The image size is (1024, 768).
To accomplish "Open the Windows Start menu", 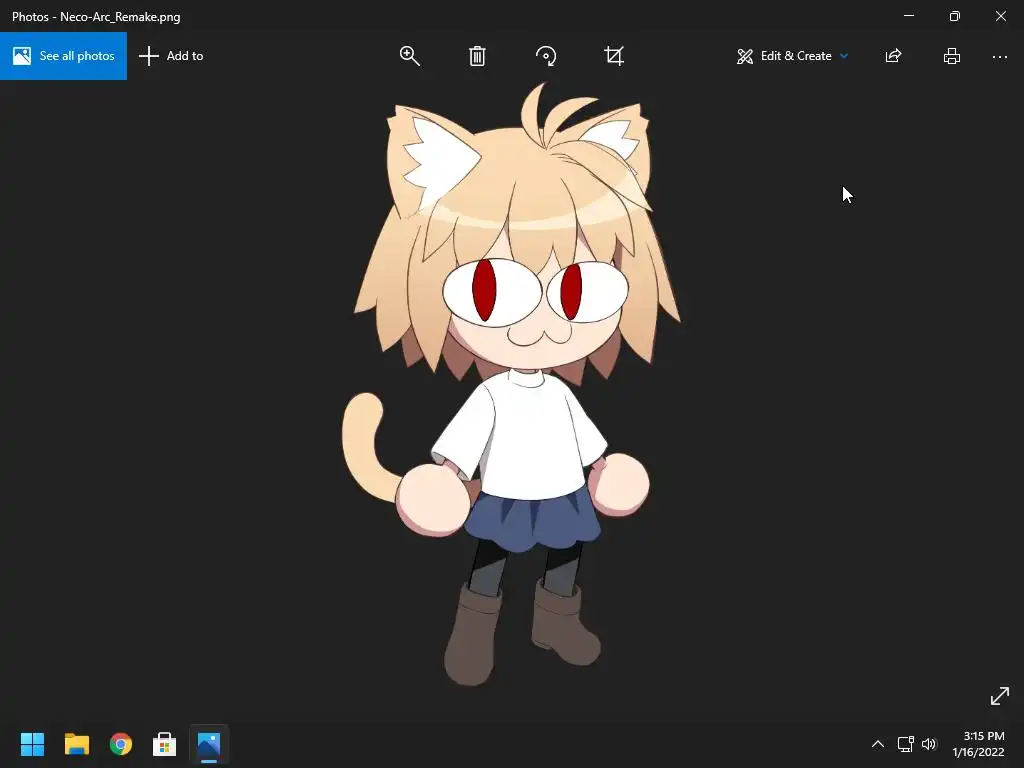I will coord(32,744).
